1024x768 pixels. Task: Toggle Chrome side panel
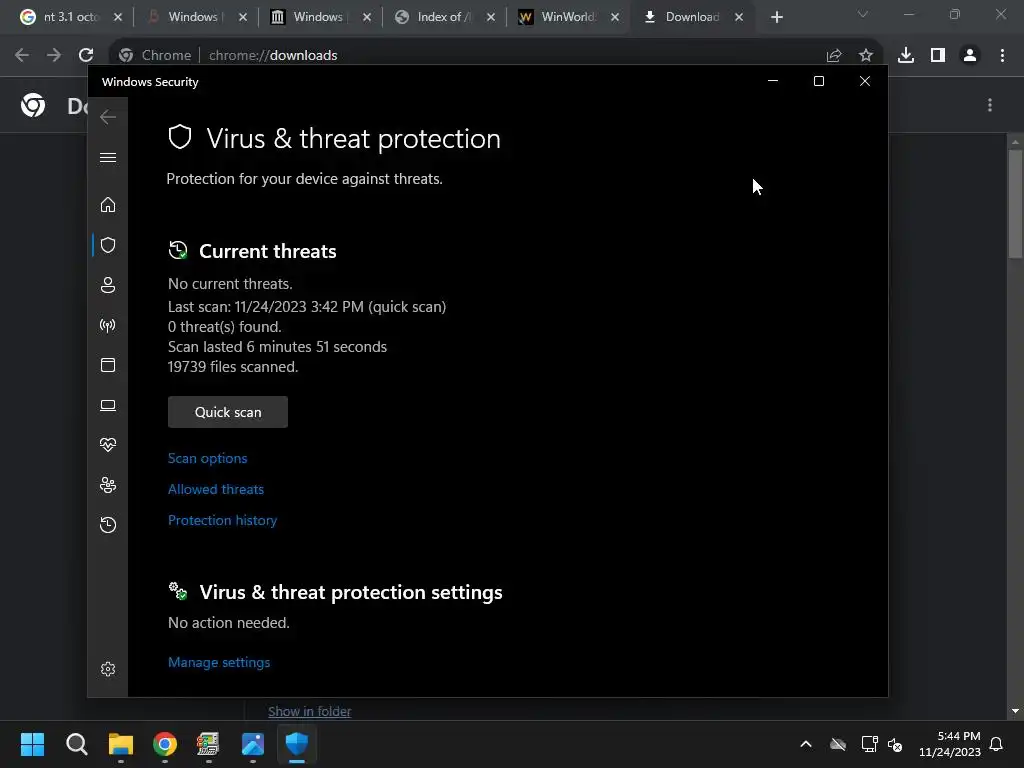point(938,55)
